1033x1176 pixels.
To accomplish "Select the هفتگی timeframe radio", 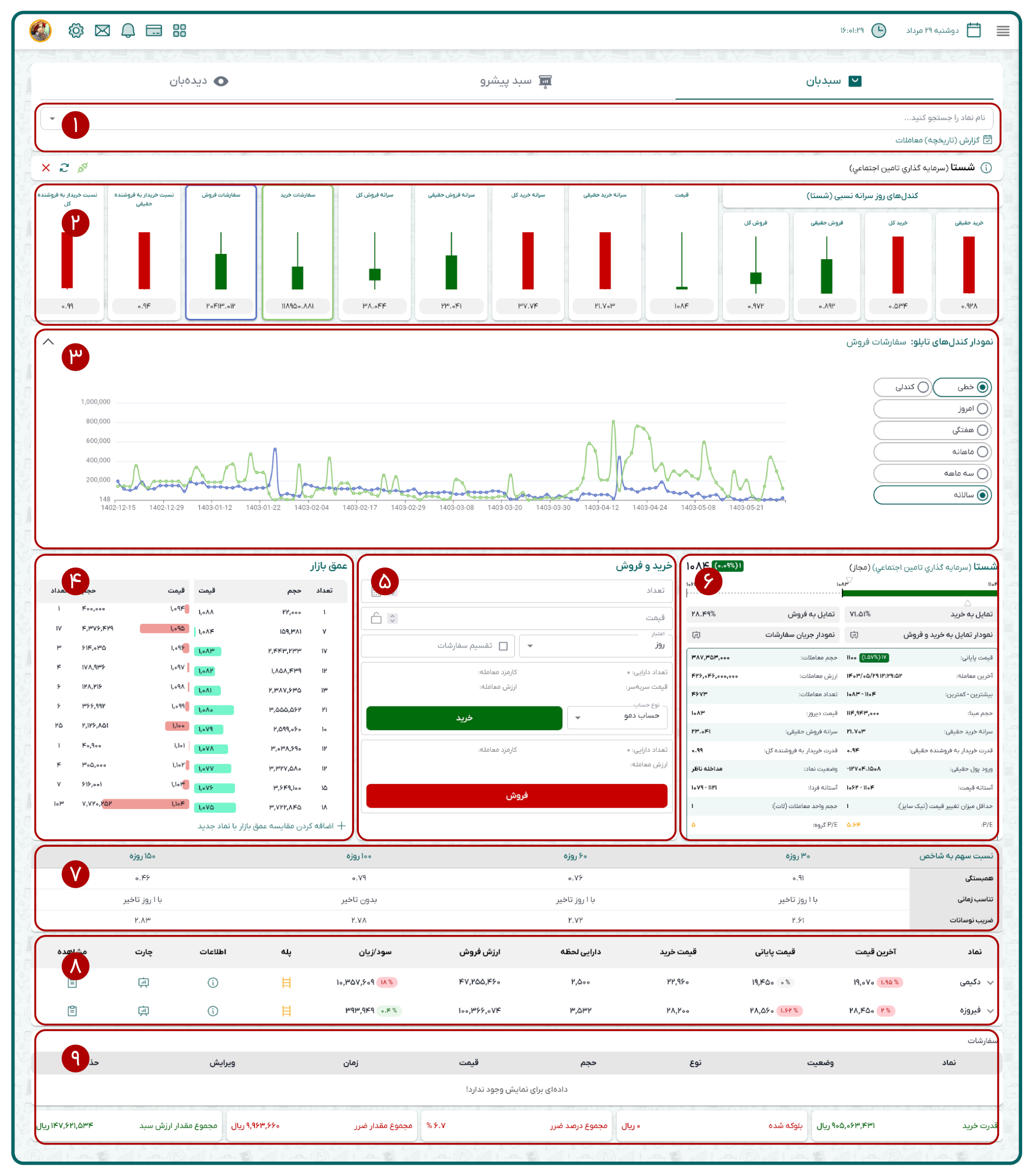I will point(982,430).
